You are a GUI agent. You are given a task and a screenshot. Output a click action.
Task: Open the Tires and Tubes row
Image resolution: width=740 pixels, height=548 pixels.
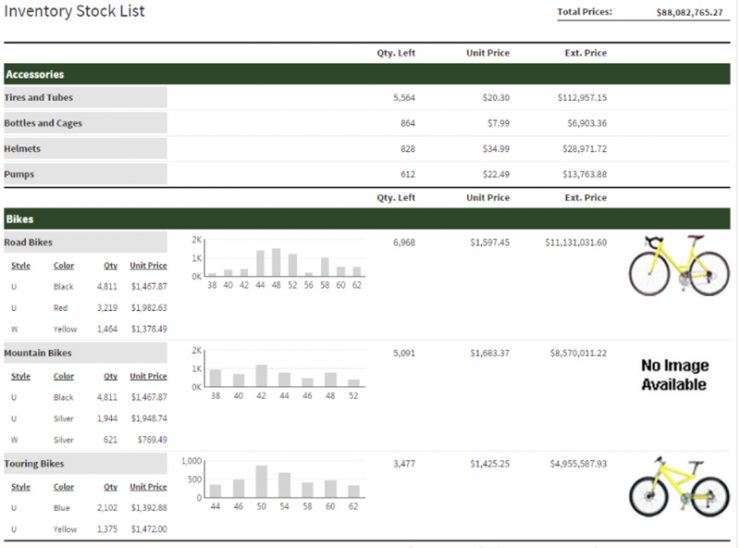(x=39, y=98)
